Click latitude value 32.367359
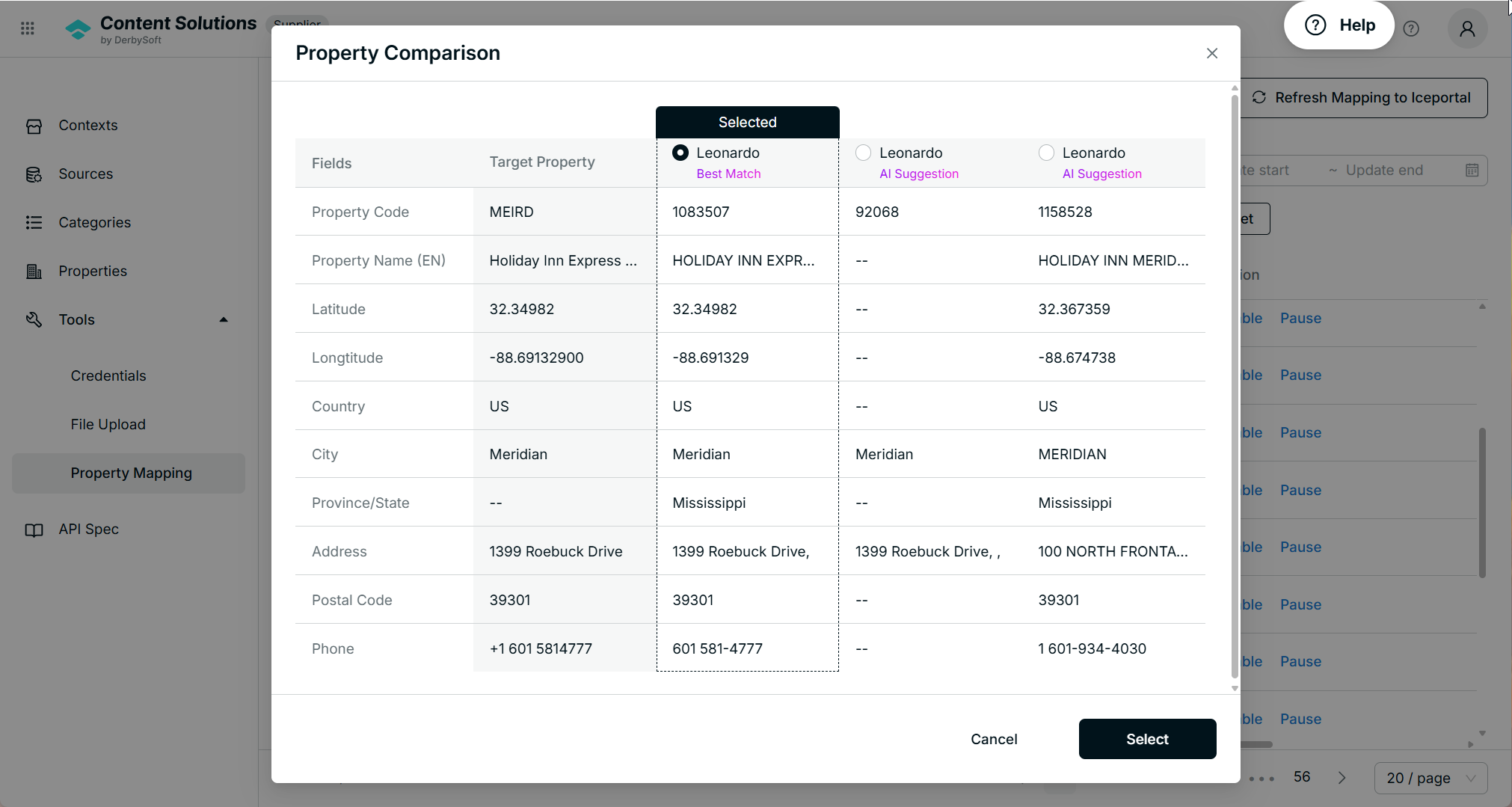The image size is (1512, 807). [x=1074, y=310]
